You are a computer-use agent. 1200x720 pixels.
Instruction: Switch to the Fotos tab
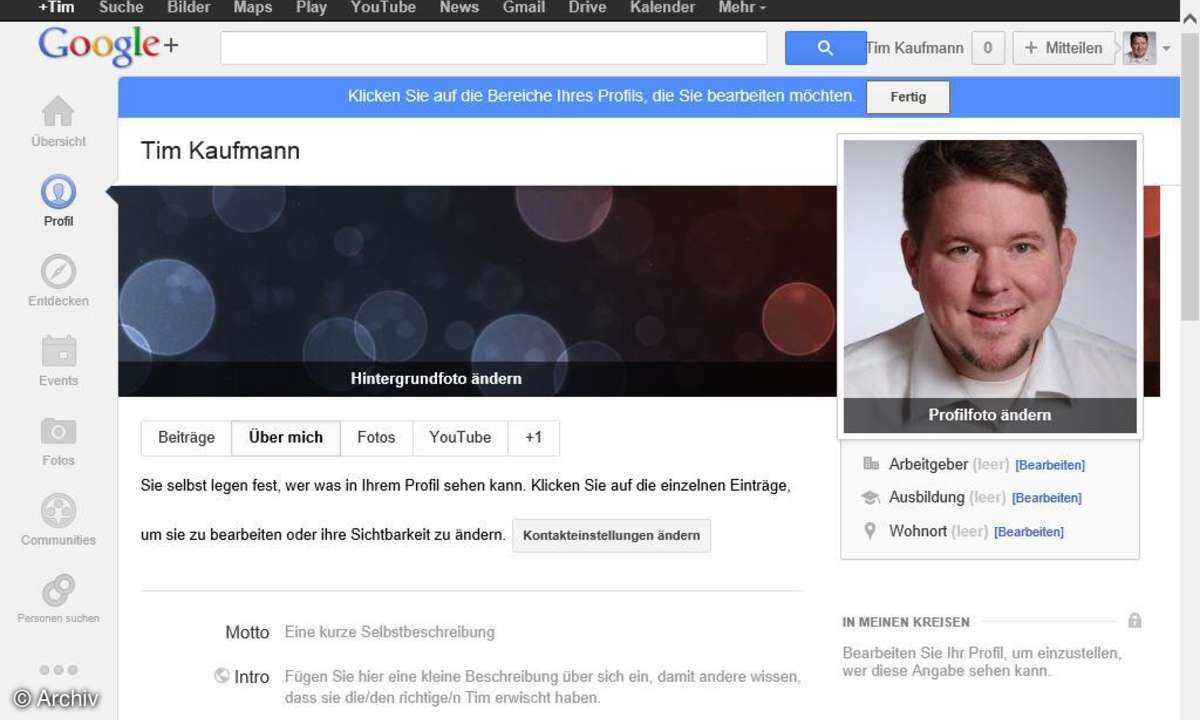coord(376,438)
